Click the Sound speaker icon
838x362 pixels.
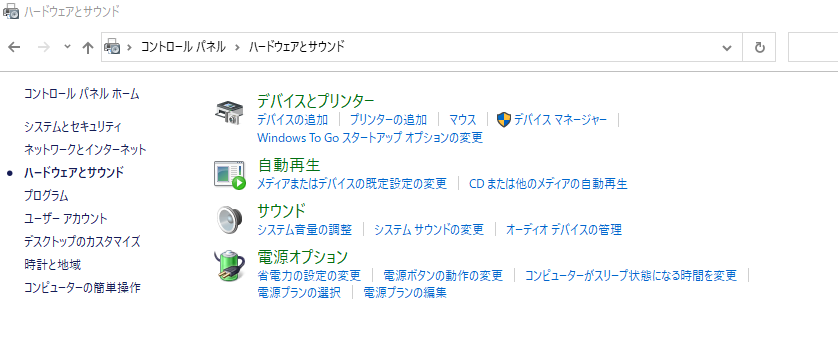230,220
